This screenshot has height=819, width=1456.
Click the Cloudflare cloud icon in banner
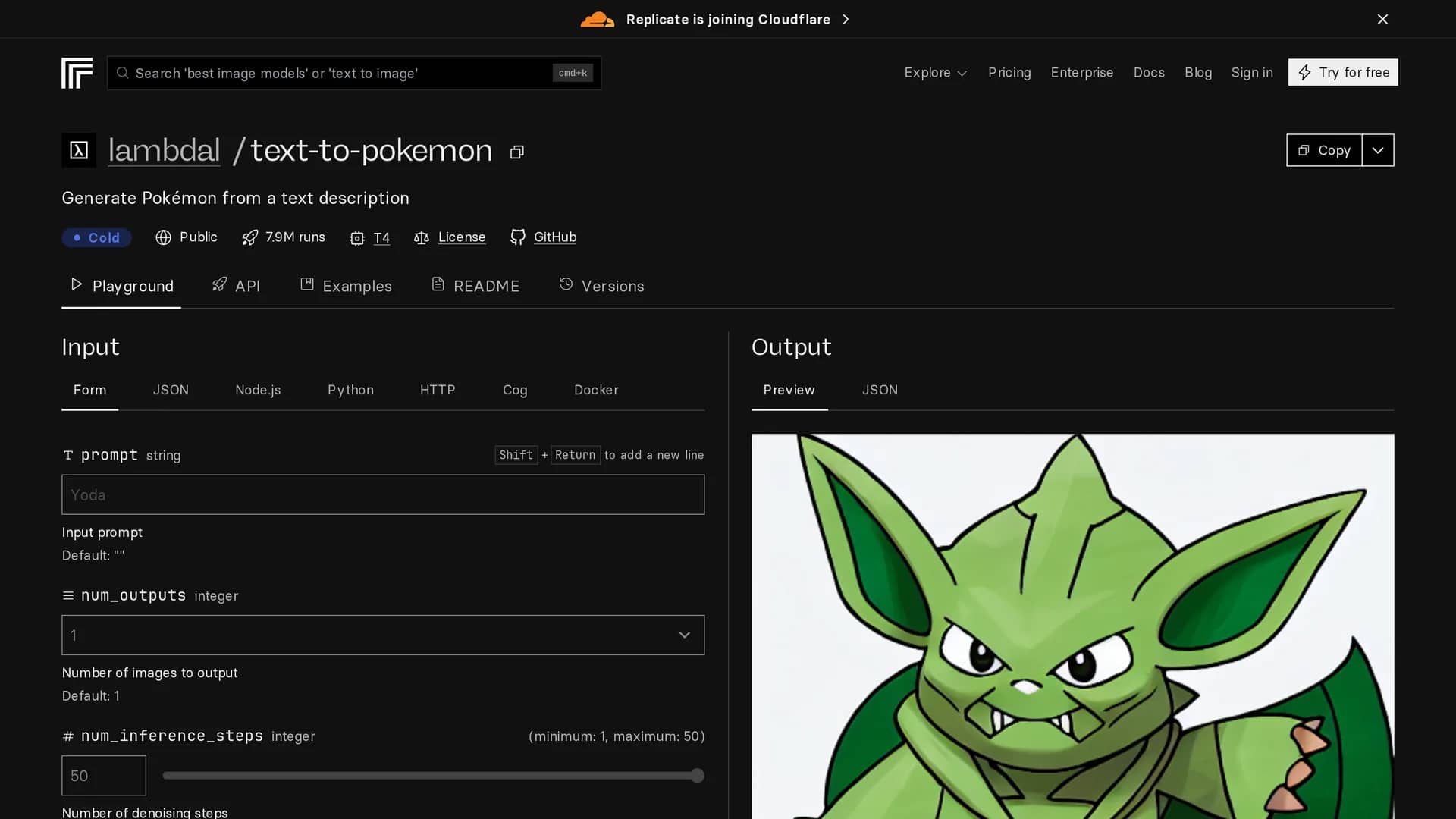(597, 20)
